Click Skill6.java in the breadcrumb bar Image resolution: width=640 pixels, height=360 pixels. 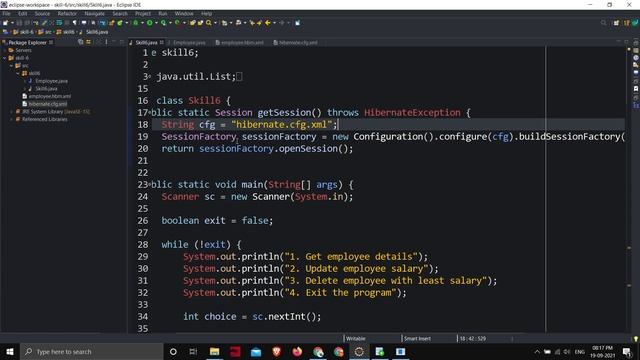[97, 32]
